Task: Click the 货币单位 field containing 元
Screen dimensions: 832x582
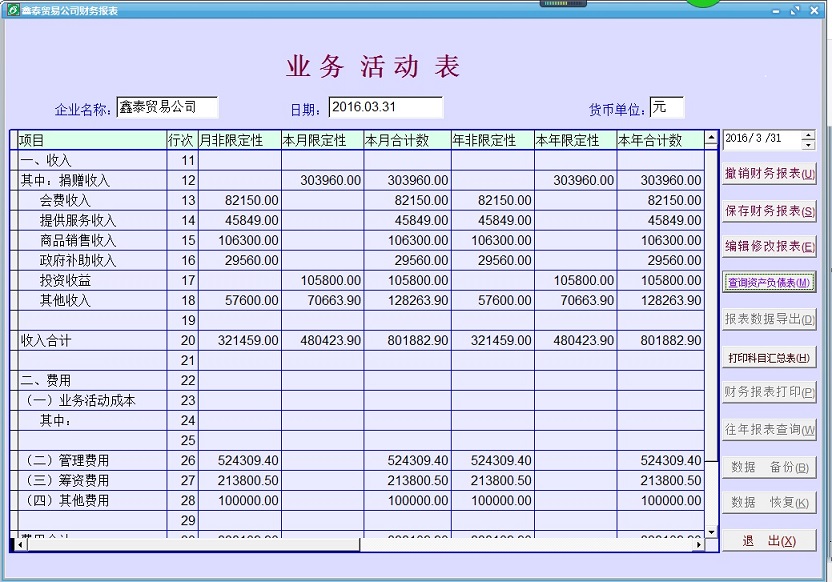Action: click(x=665, y=107)
